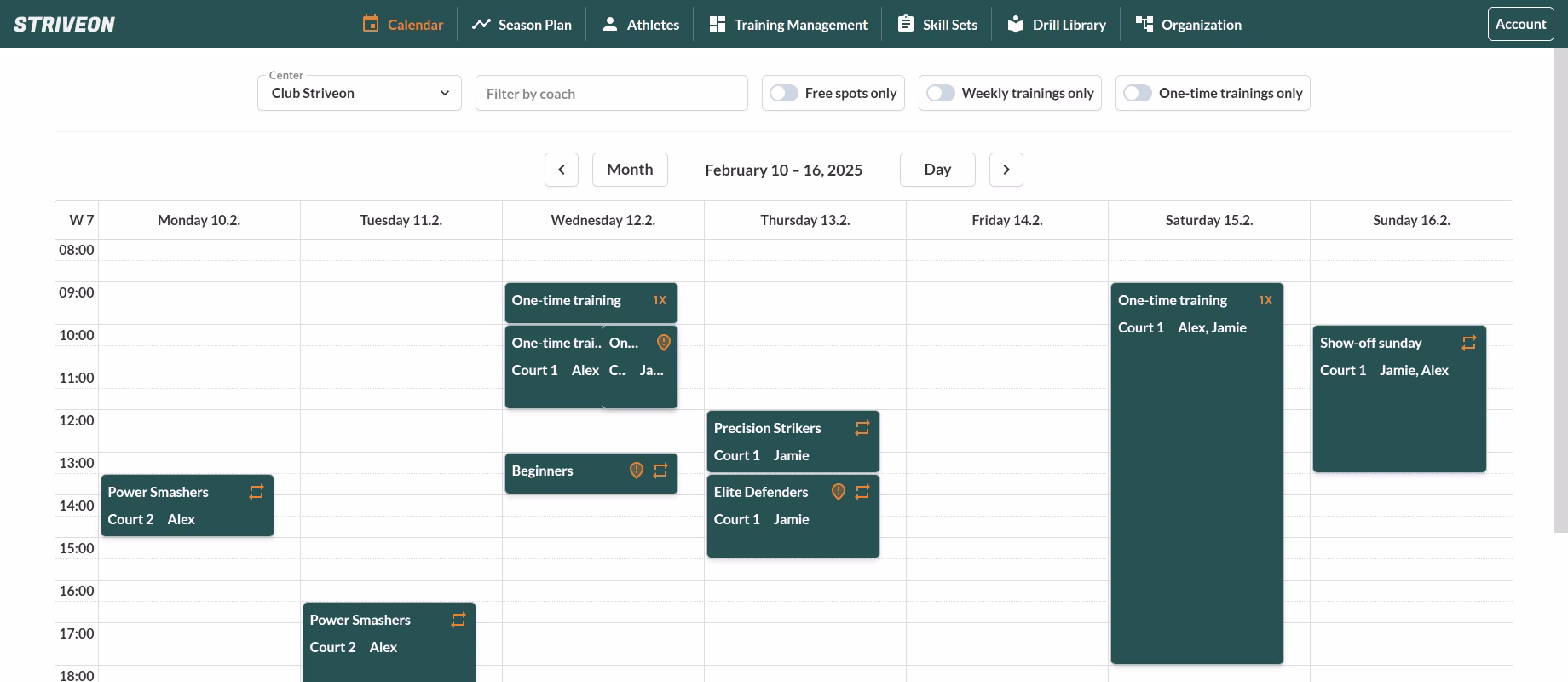1568x682 pixels.
Task: Open the Account menu
Action: point(1520,24)
